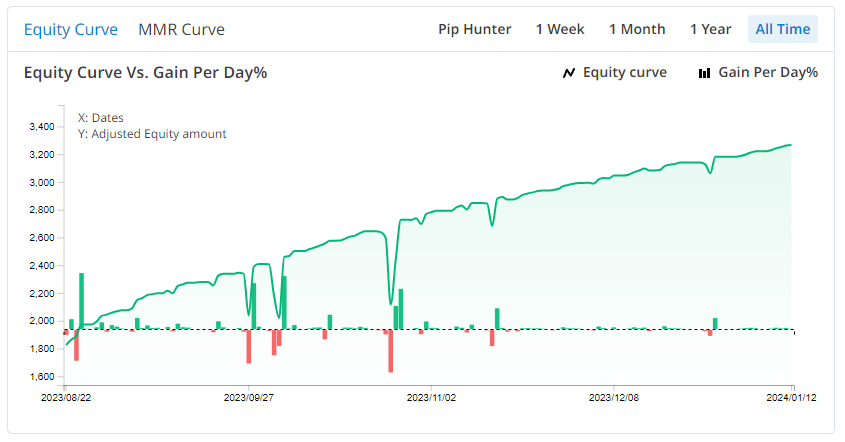
Task: Select the Pip Hunter range option
Action: [x=474, y=29]
